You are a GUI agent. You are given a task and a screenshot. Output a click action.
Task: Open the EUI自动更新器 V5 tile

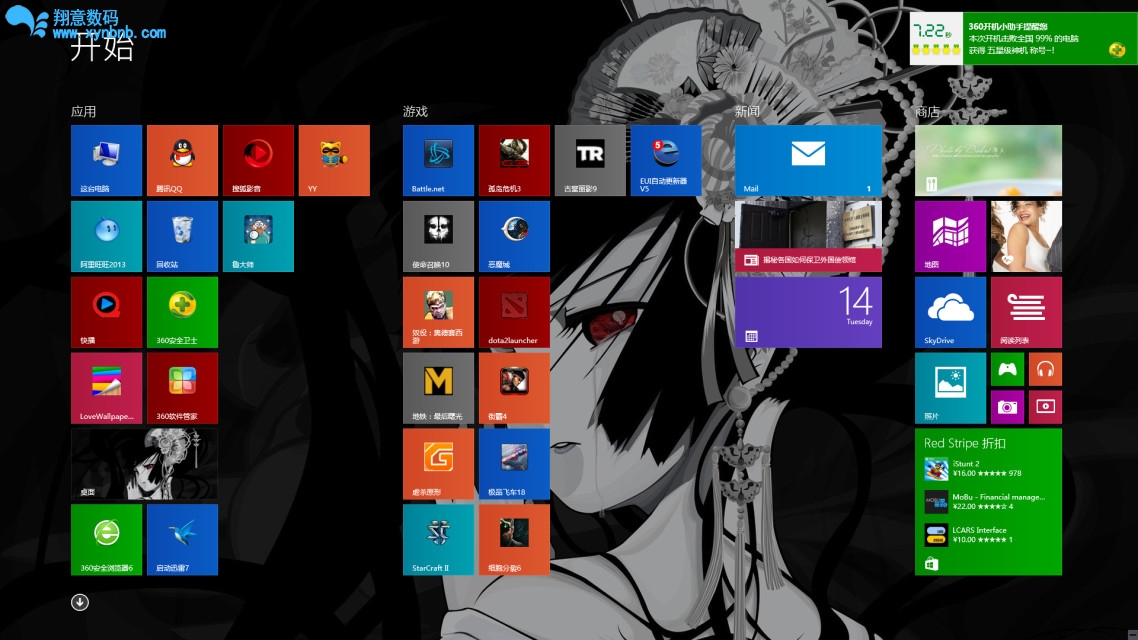click(666, 160)
